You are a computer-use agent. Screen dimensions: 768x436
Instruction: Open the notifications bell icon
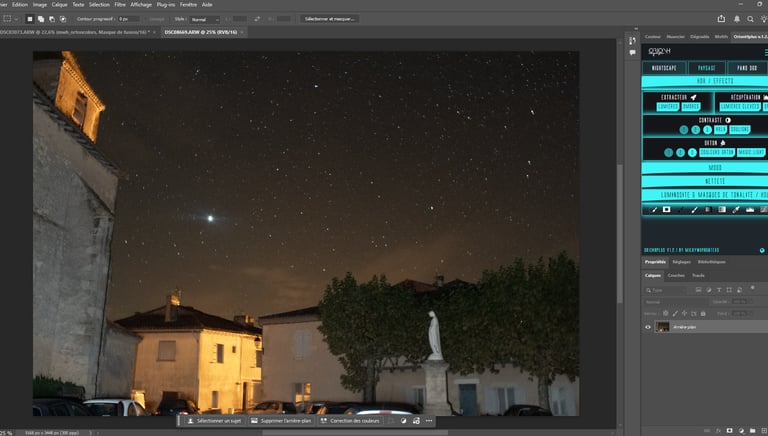pyautogui.click(x=737, y=19)
